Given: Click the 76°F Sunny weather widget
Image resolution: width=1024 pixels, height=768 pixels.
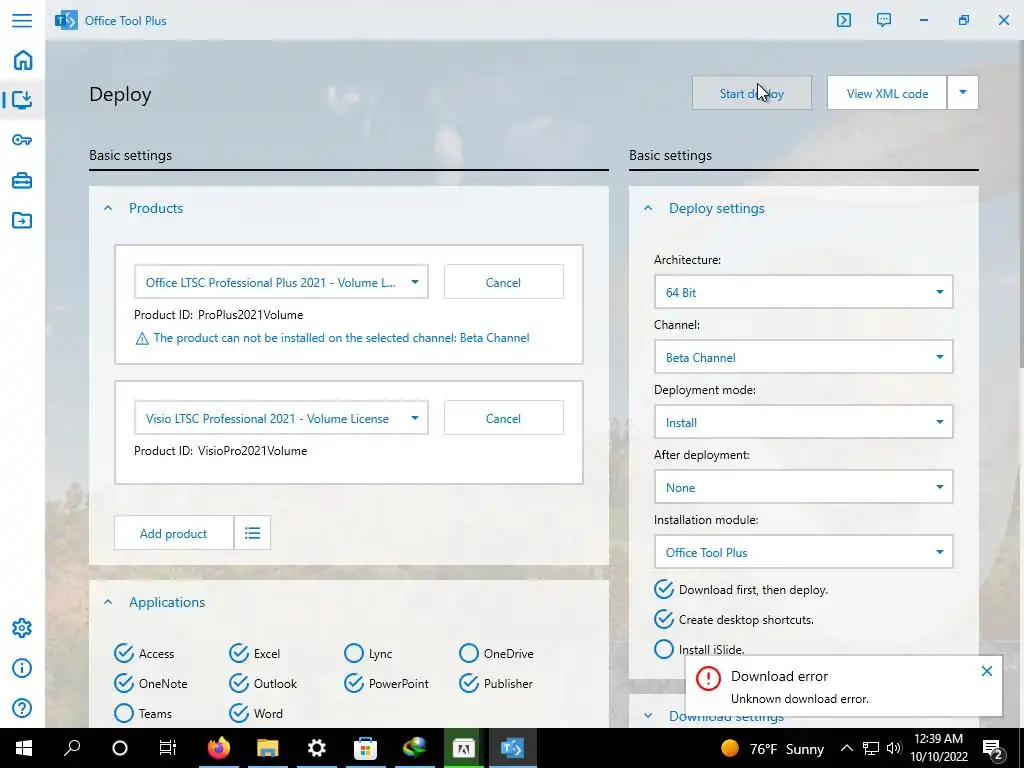Looking at the screenshot, I should click(x=773, y=748).
